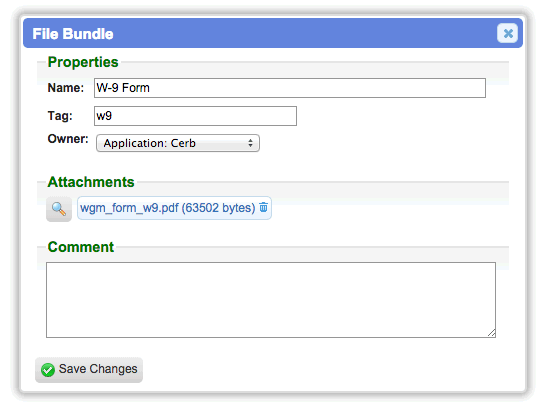
Task: Save Changes to the file bundle
Action: coord(89,370)
